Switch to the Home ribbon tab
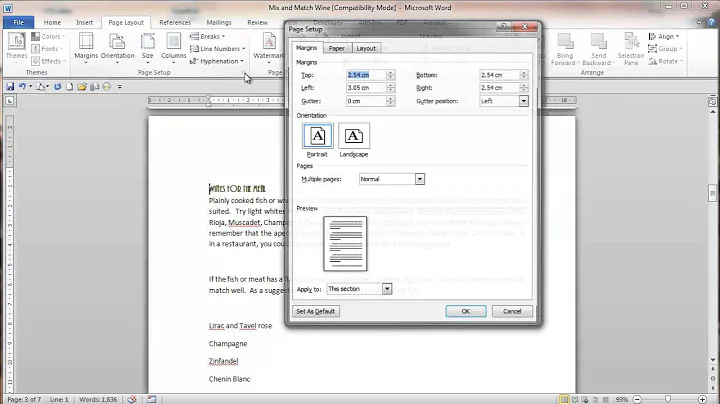 coord(52,22)
